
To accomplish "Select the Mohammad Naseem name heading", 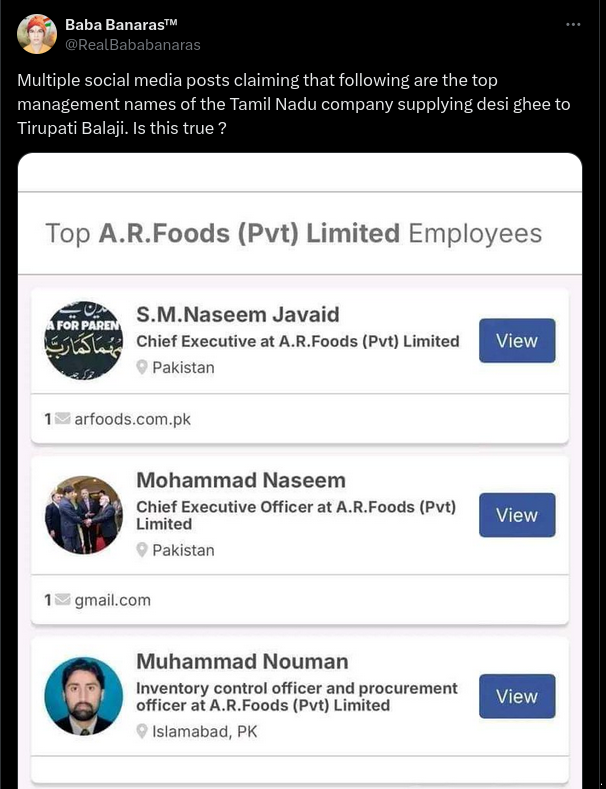I will 241,481.
